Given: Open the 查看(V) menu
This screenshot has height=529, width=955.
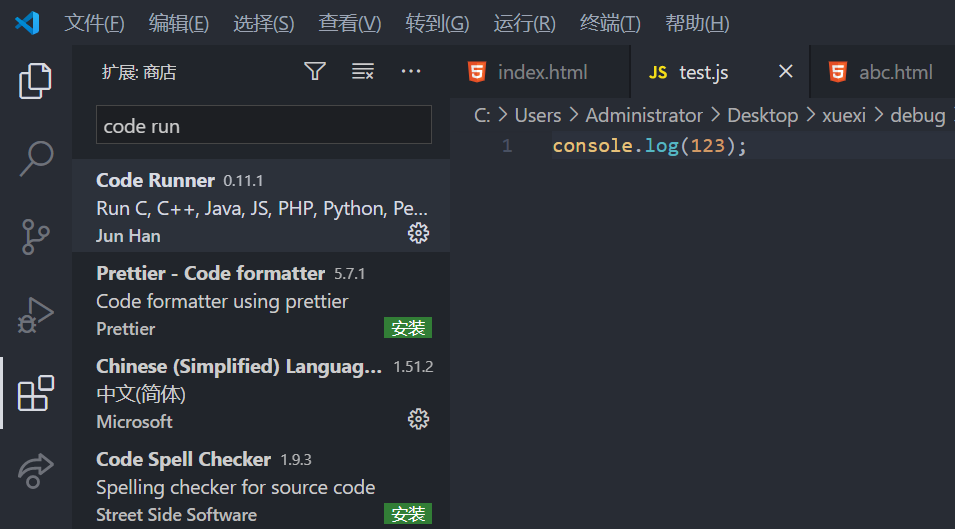Looking at the screenshot, I should click(350, 23).
